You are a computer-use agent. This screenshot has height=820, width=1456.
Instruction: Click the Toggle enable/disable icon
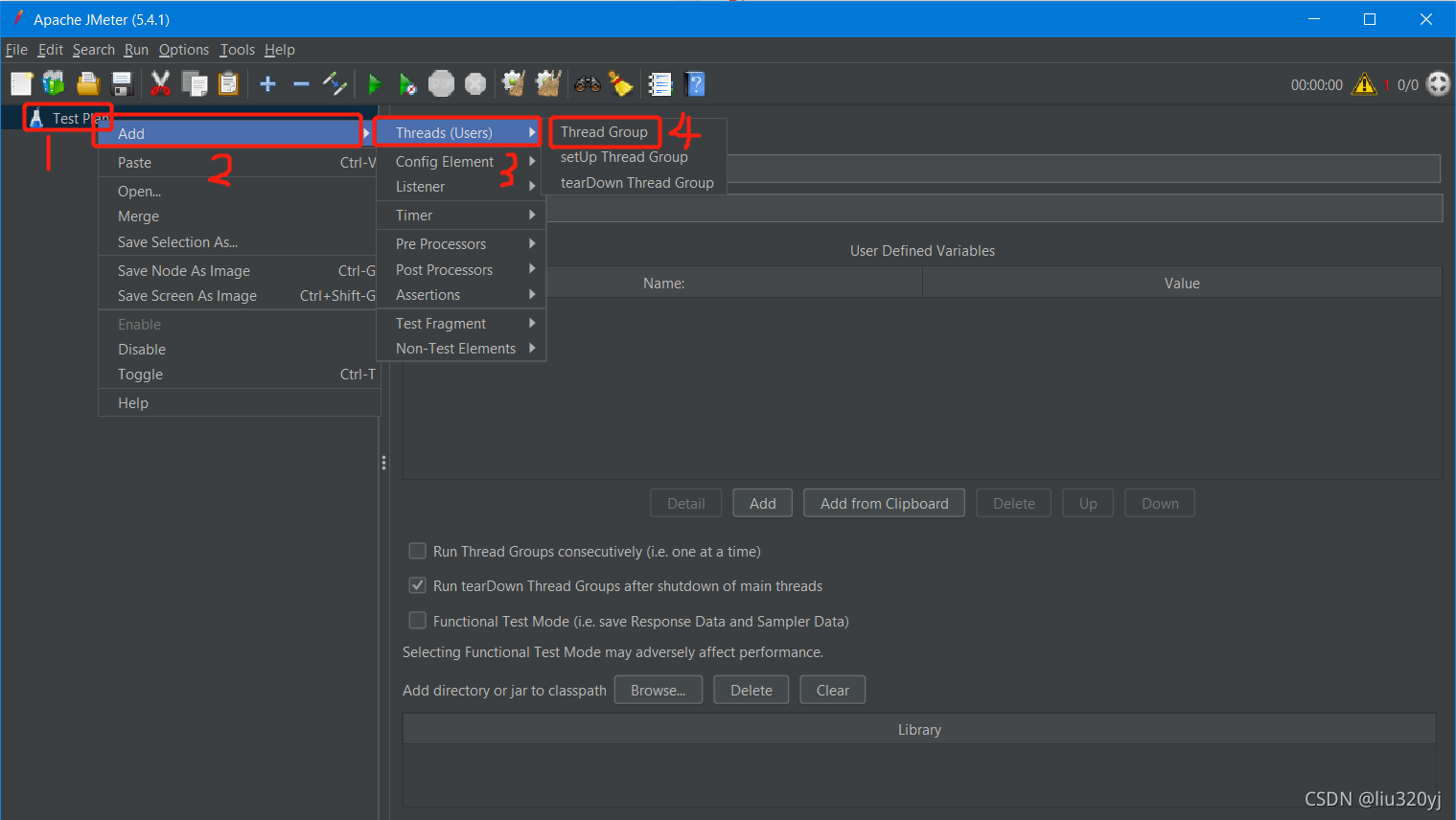(x=335, y=84)
